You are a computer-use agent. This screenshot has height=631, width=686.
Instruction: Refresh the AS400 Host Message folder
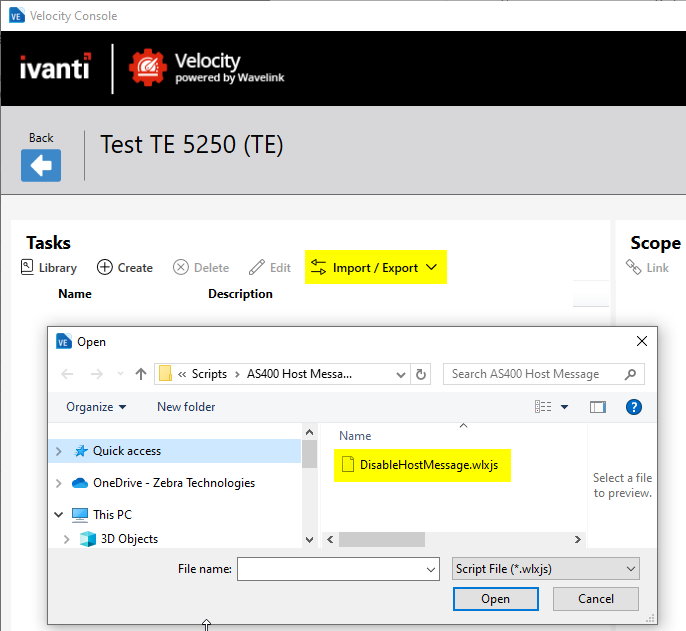(420, 375)
